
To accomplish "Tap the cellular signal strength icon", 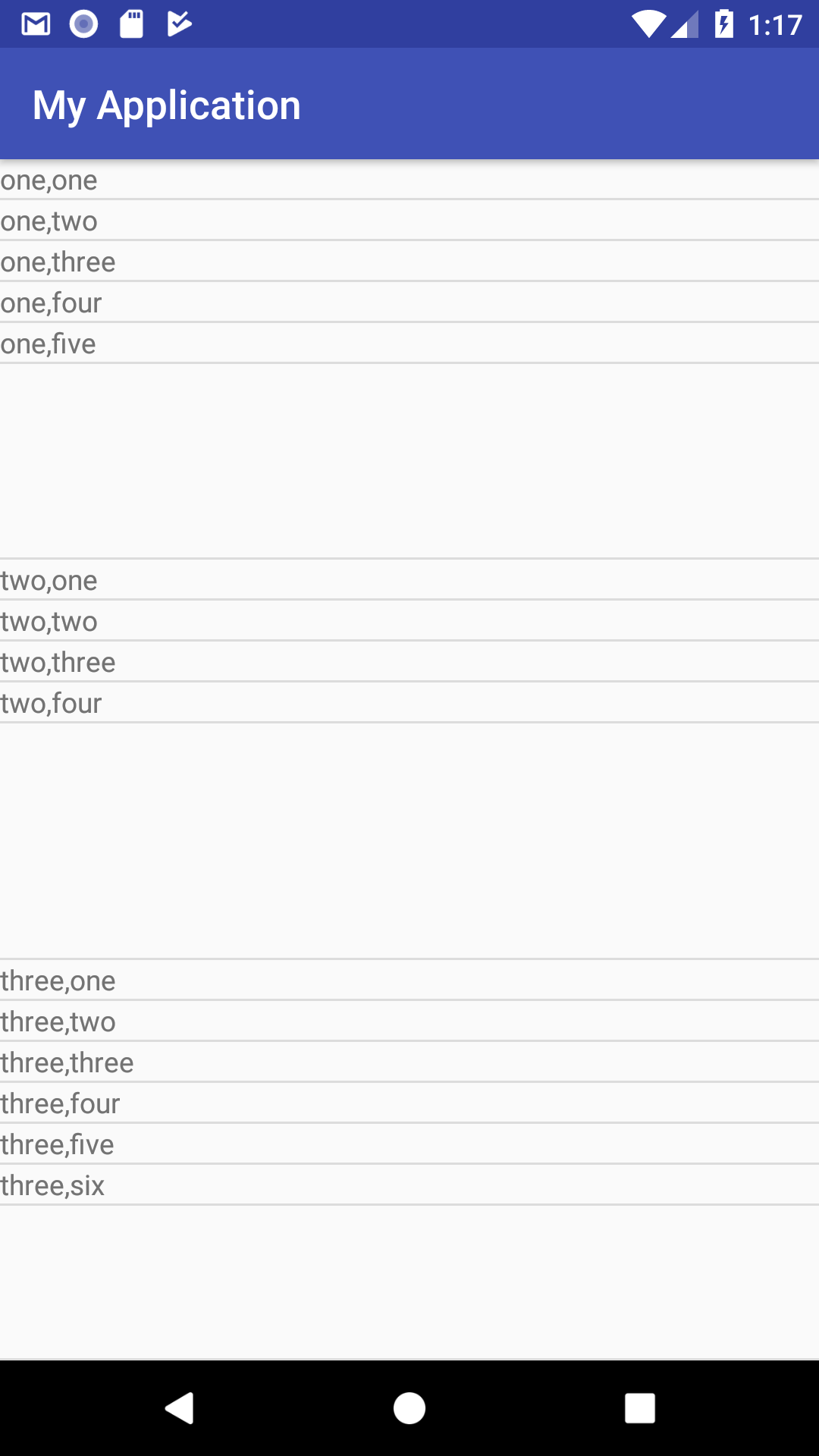I will pos(684,24).
